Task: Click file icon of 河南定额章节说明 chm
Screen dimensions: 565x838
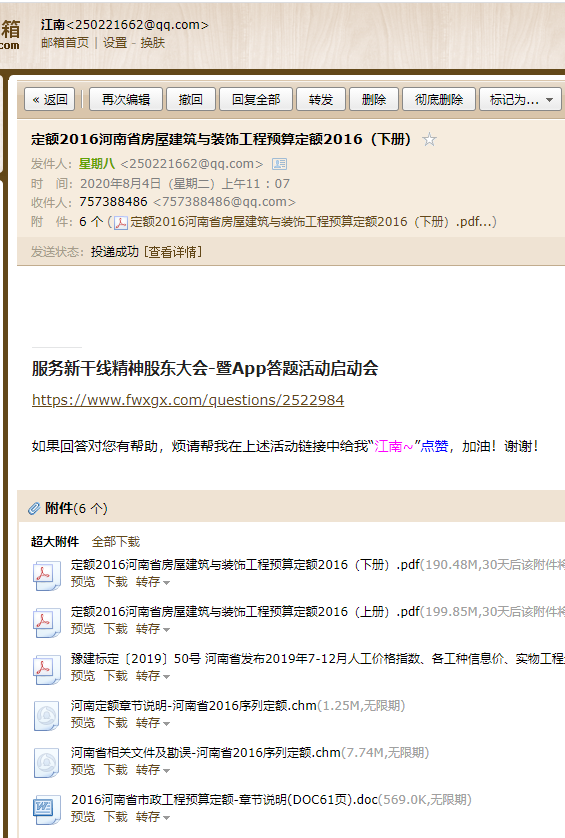Action: point(47,716)
